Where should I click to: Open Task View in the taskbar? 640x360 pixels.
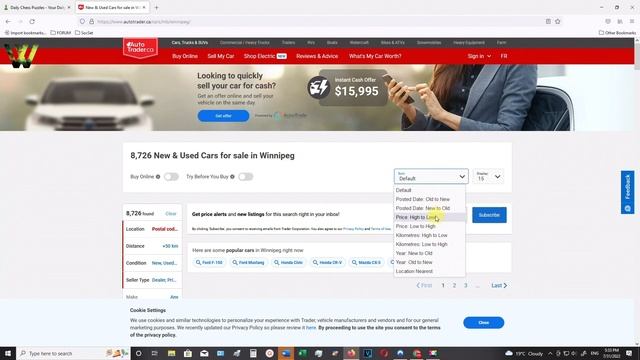[x=155, y=353]
